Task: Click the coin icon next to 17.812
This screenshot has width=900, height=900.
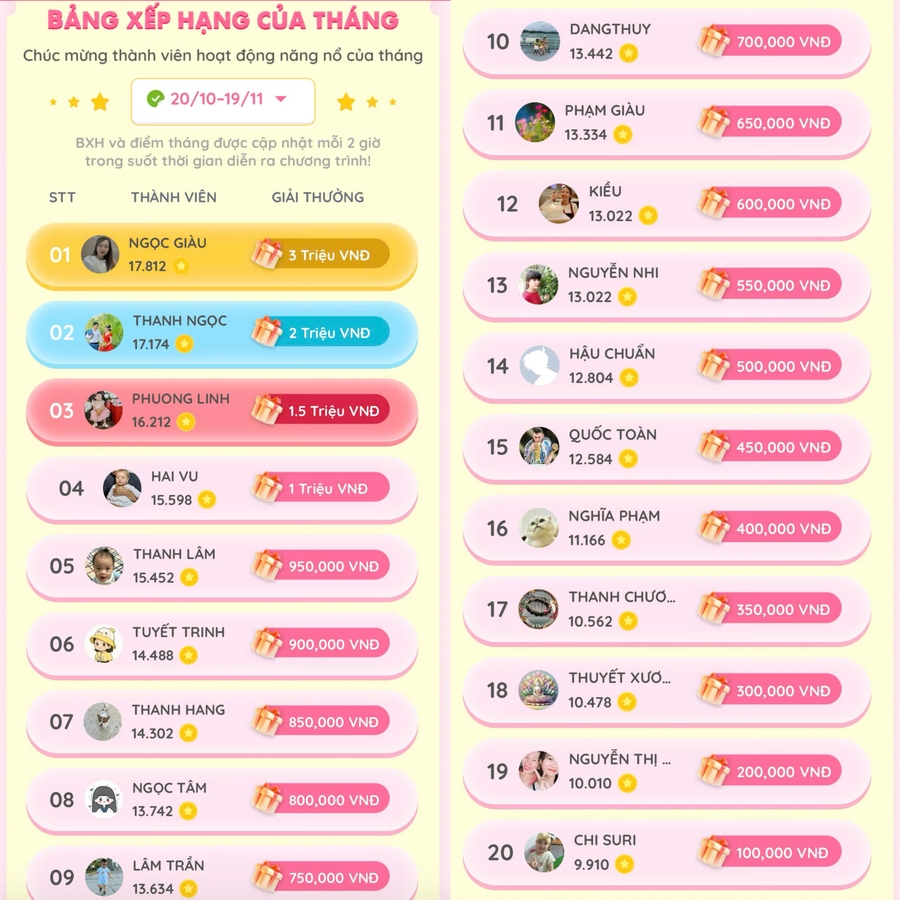Action: (181, 266)
